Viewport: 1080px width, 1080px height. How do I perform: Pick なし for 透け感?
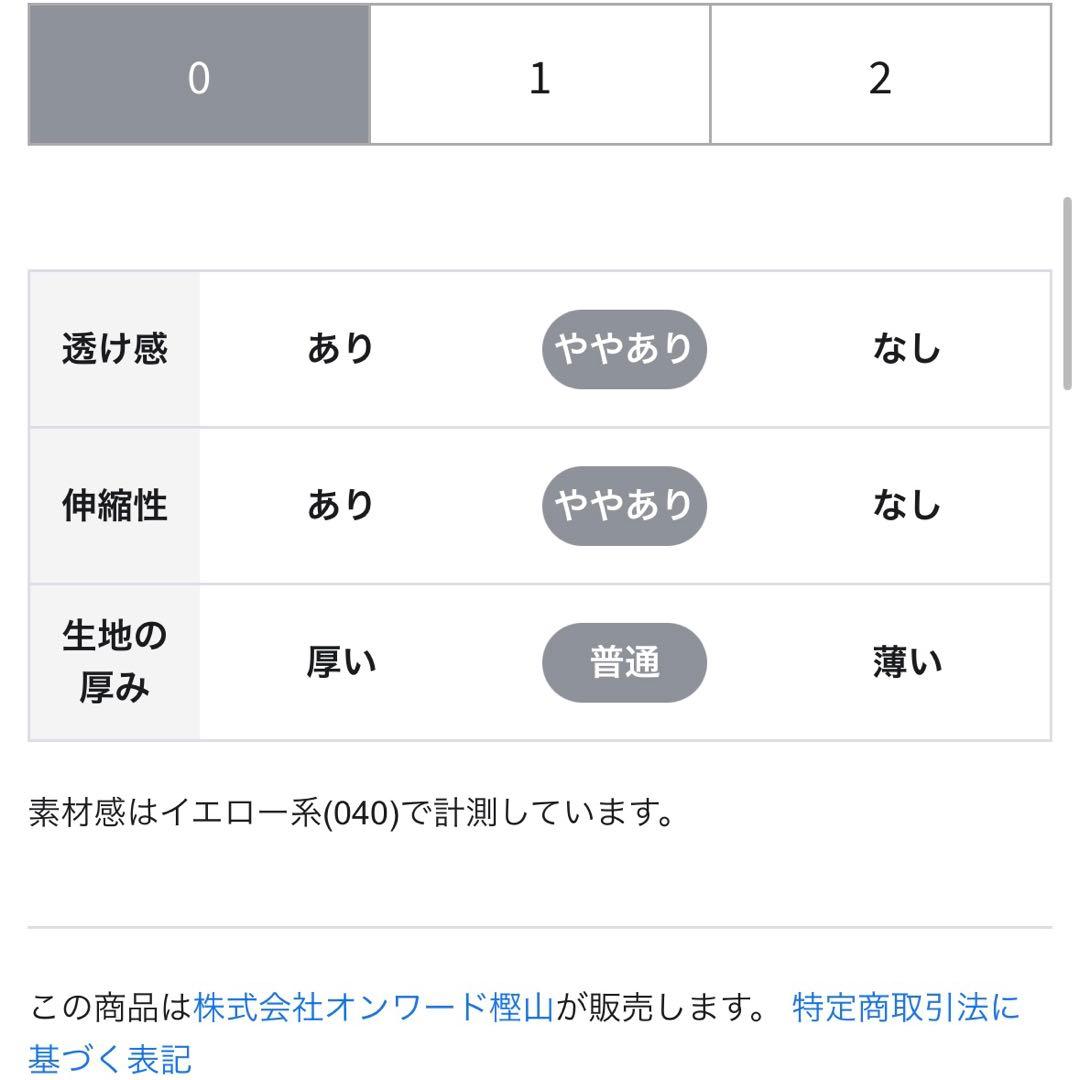(904, 348)
